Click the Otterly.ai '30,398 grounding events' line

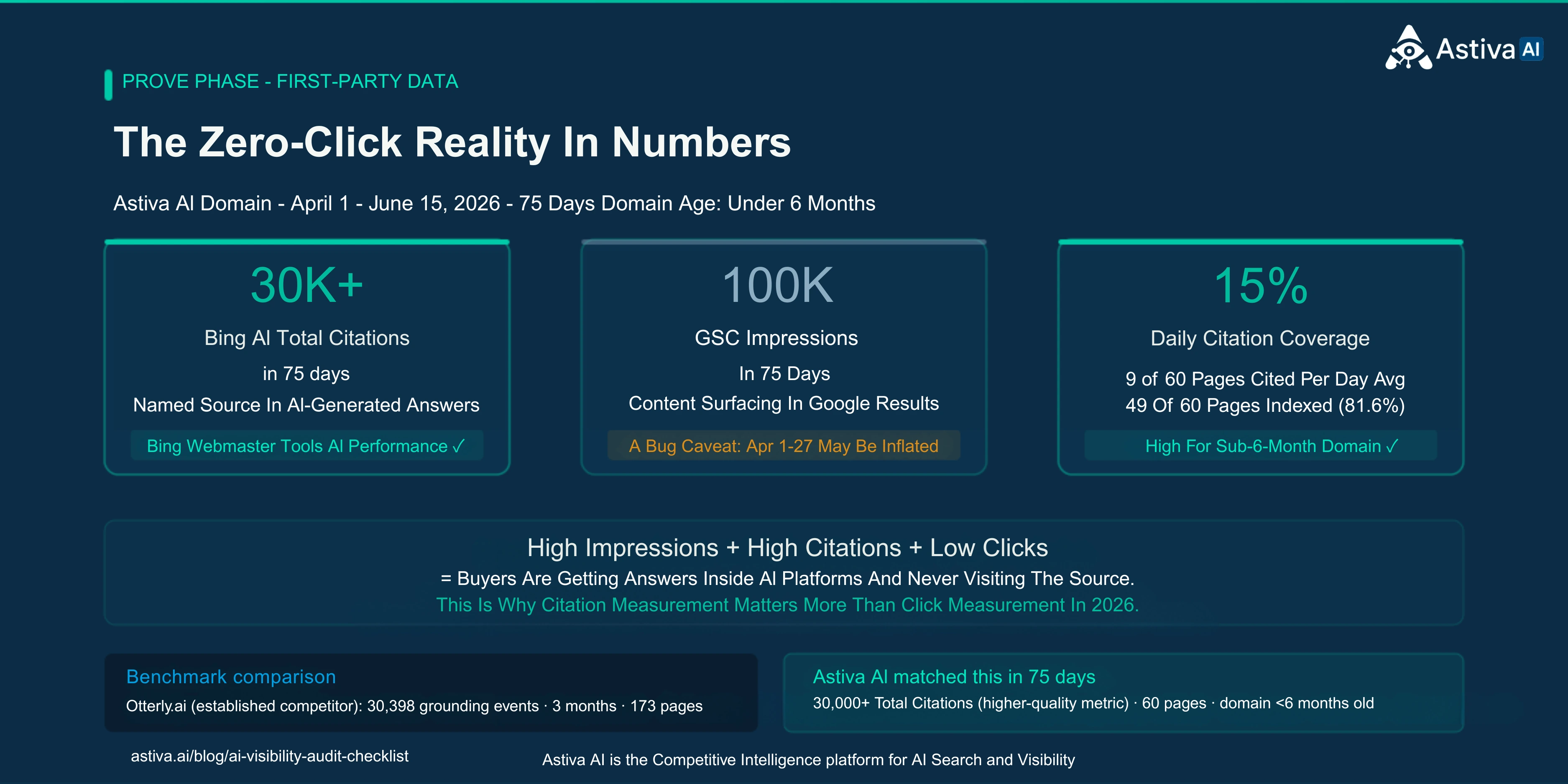414,706
